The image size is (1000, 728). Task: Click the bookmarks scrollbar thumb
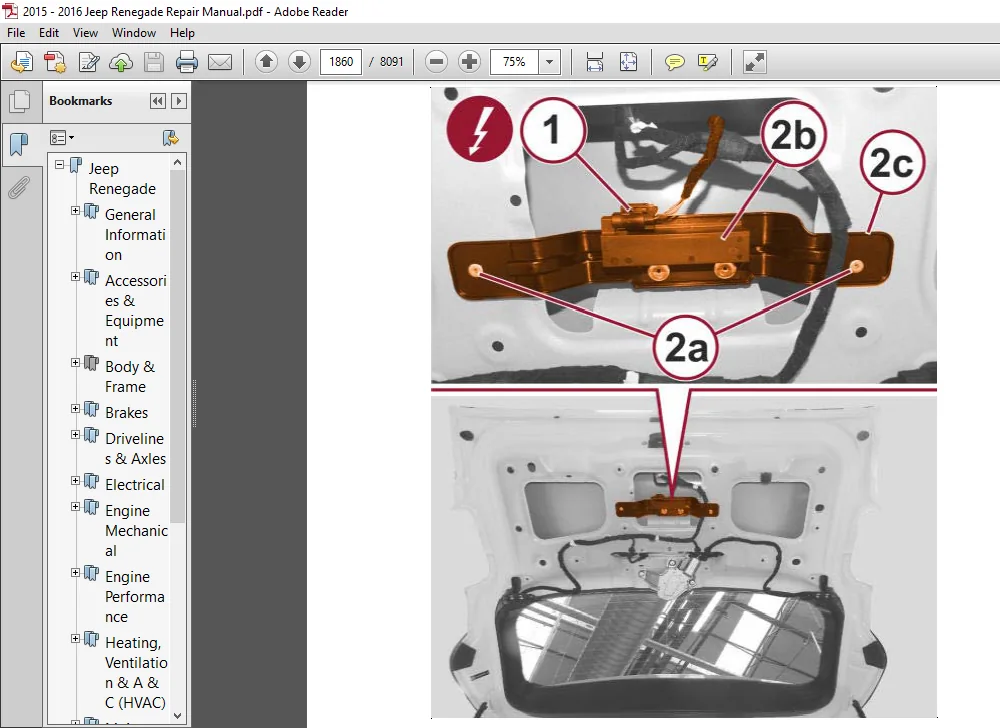tap(178, 347)
